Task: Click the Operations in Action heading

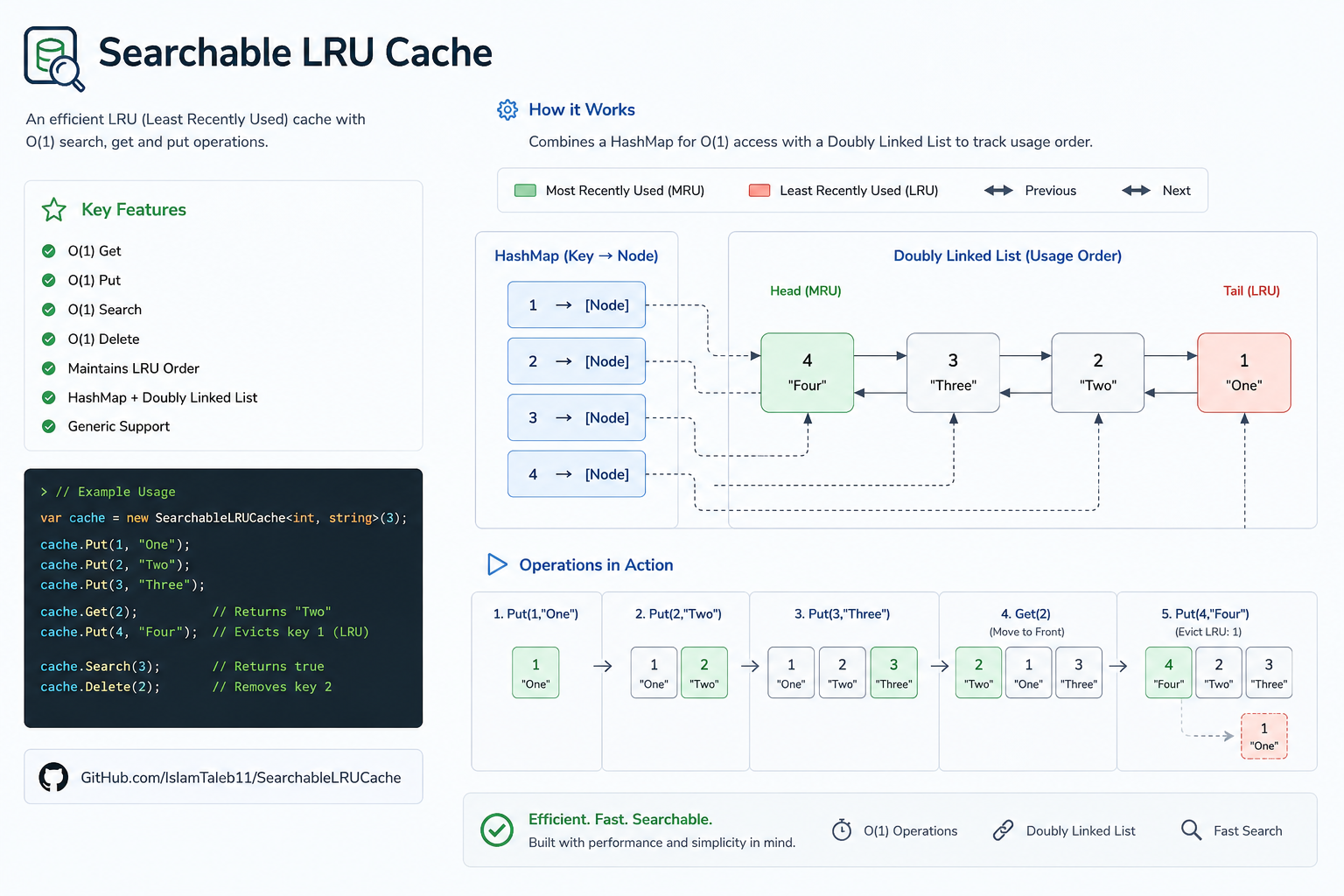Action: pos(596,565)
